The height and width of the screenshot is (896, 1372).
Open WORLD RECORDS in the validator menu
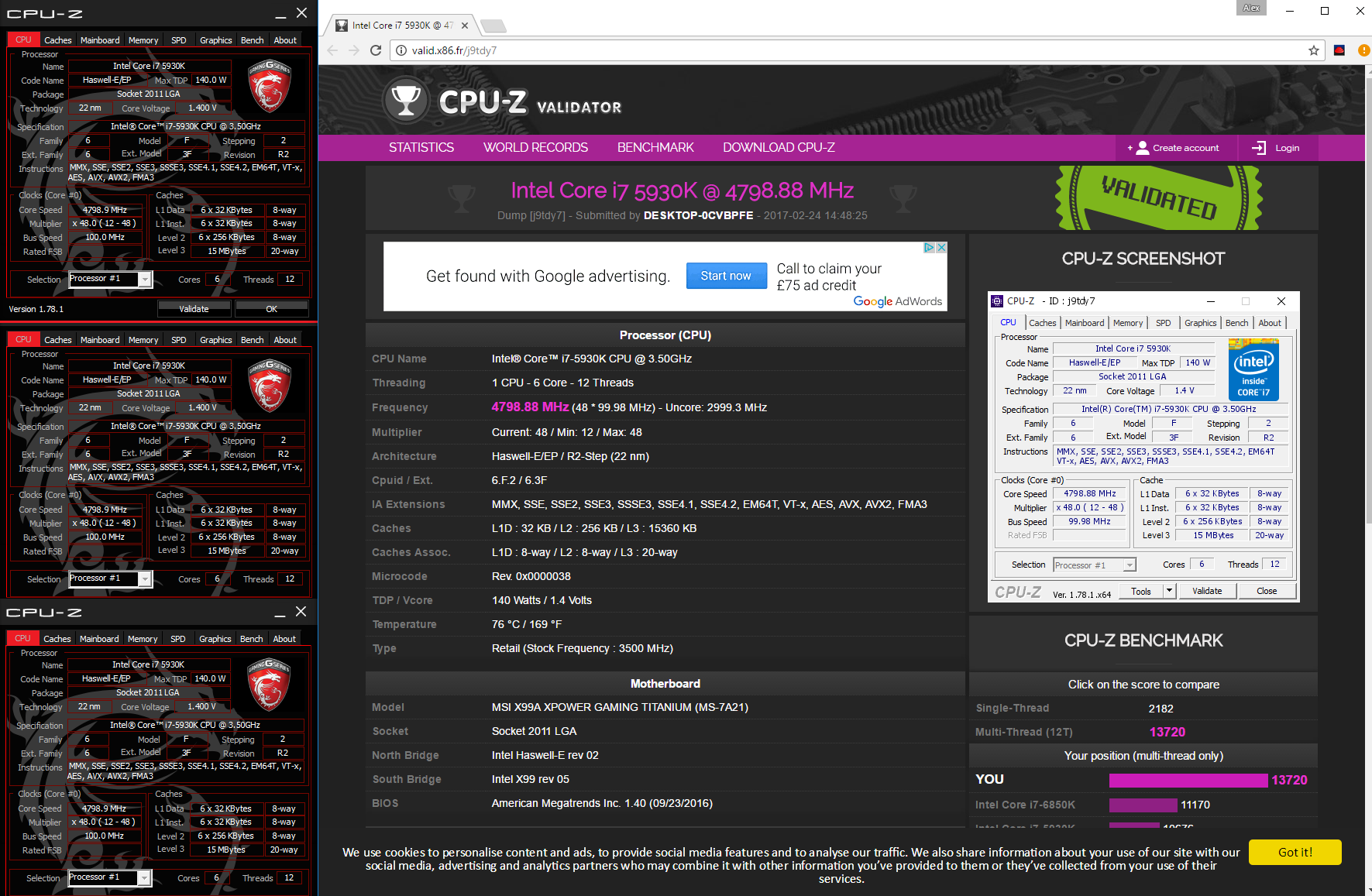[x=536, y=148]
